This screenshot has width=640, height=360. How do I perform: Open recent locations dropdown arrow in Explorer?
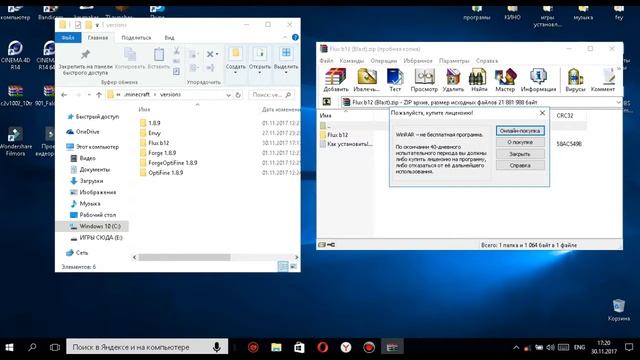(x=89, y=95)
